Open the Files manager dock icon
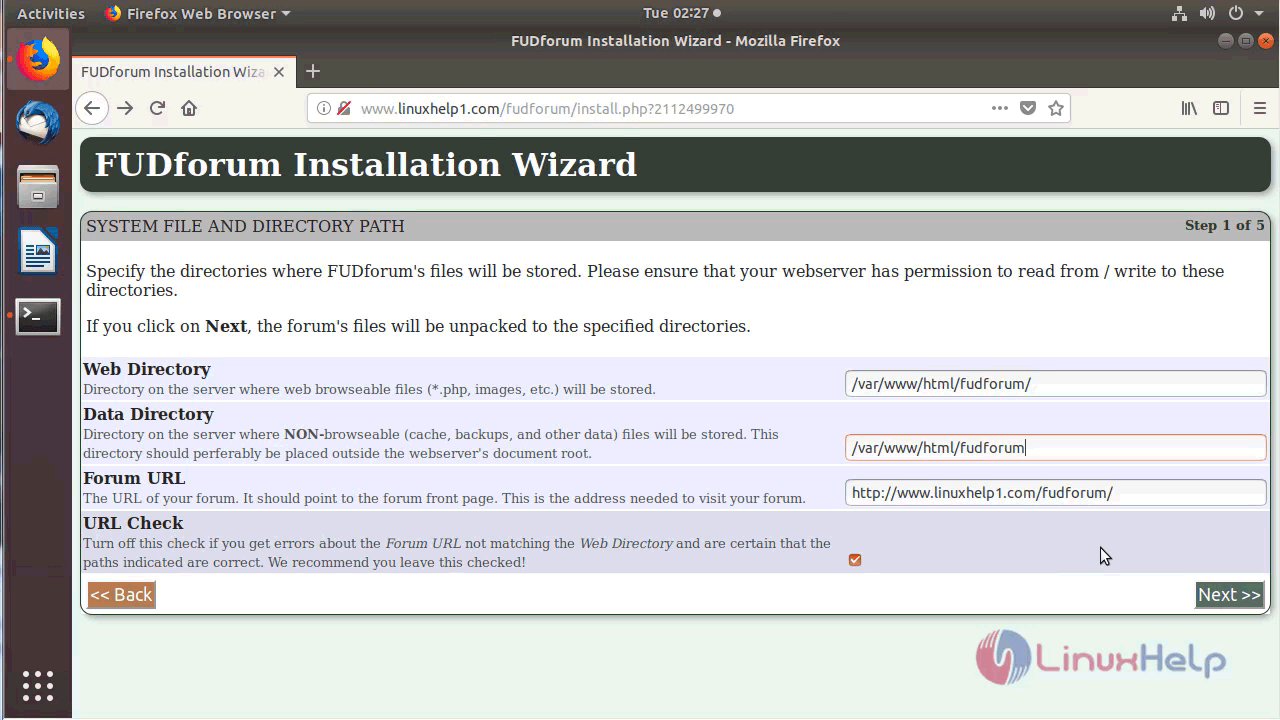The image size is (1280, 720). point(38,187)
